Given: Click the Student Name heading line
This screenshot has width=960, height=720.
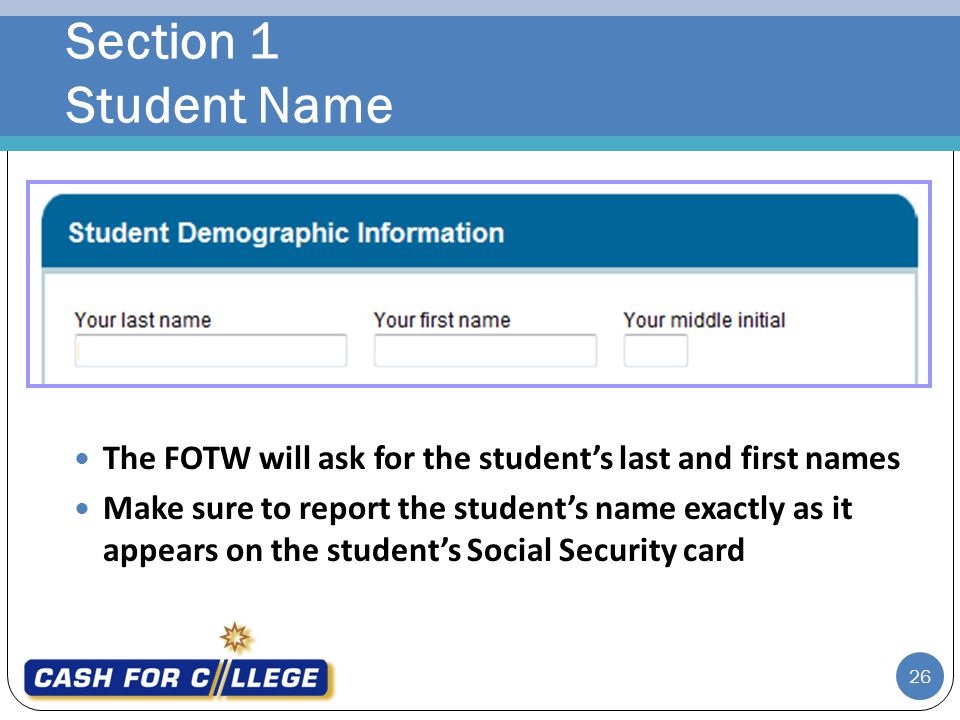Looking at the screenshot, I should pos(229,105).
